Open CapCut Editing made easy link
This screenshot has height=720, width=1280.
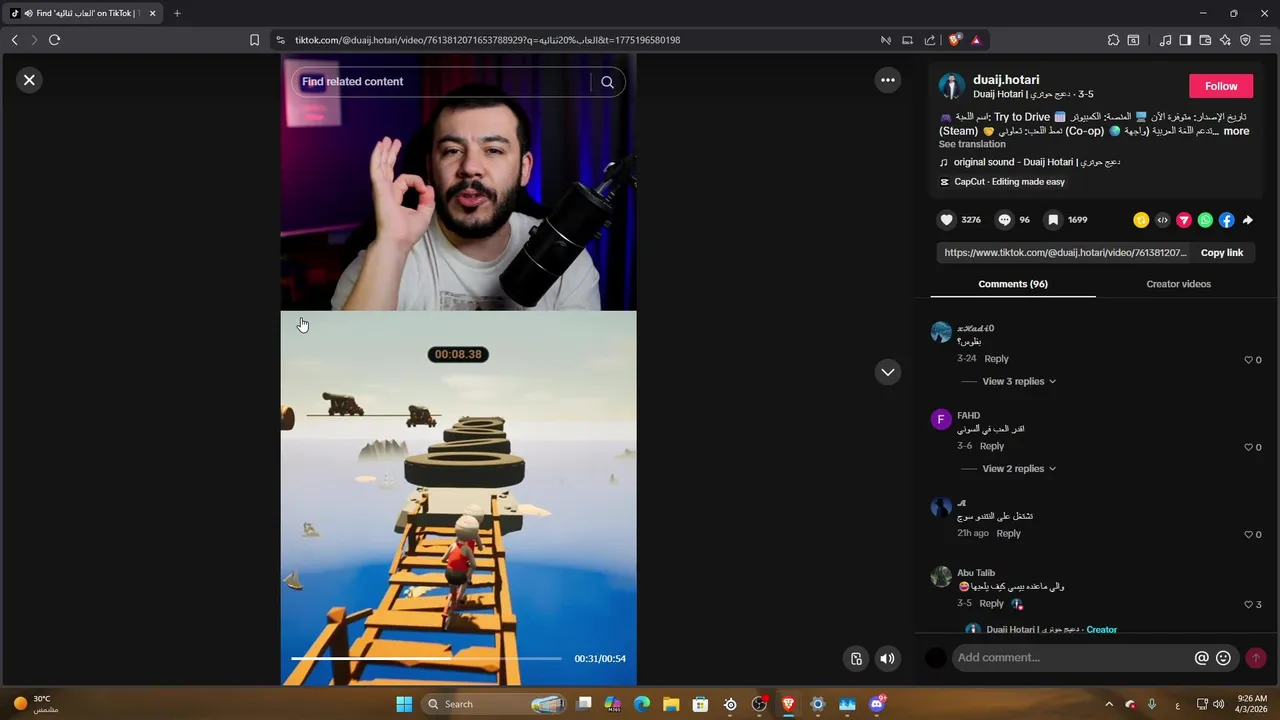click(x=1002, y=182)
